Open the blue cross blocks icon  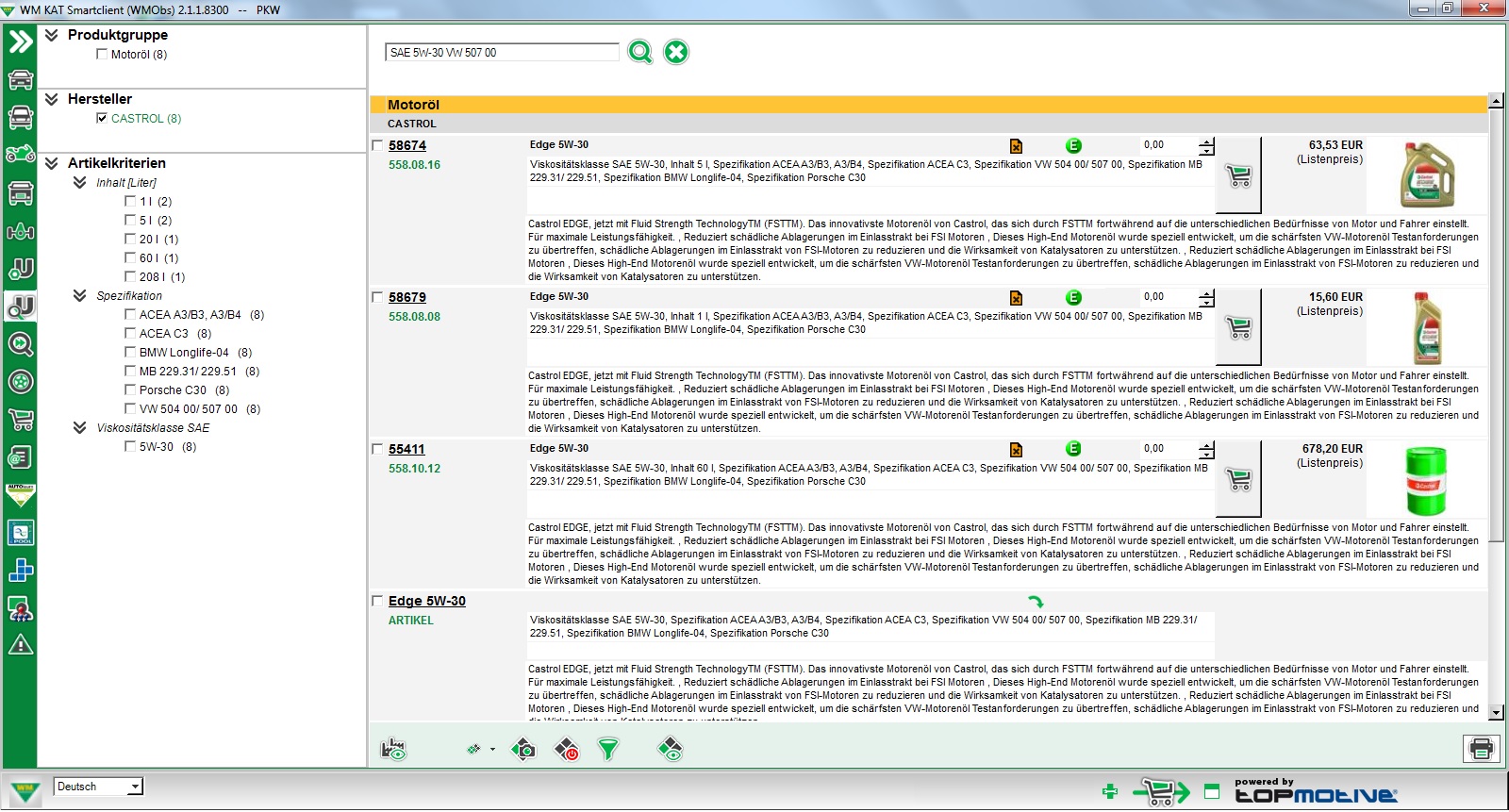[21, 571]
